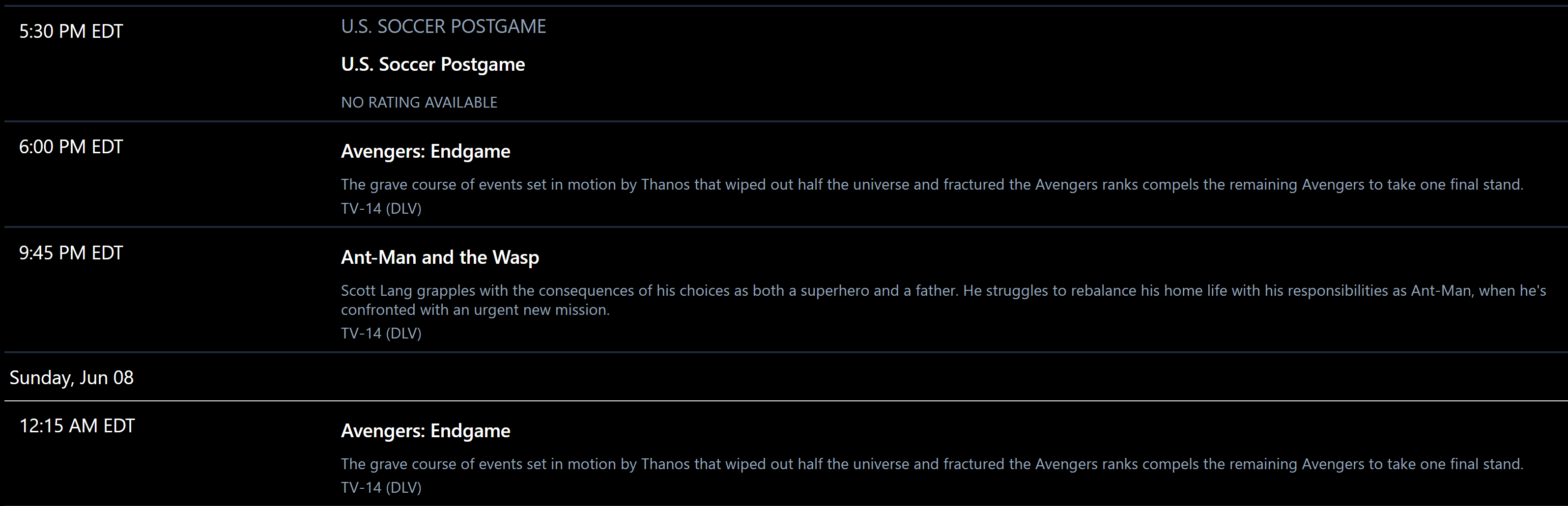The height and width of the screenshot is (506, 1568).
Task: Select the U.S. SOCCER POSTGAME series heading
Action: click(x=443, y=27)
